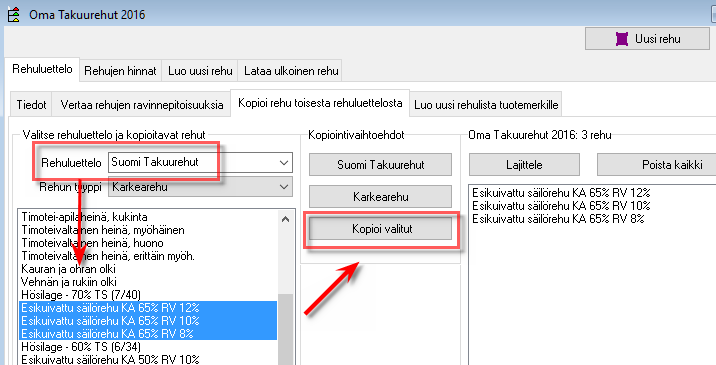Select Esikuivattu säilörehu RV 10% in Oma Takuurehut list
This screenshot has height=365, width=716.
point(561,206)
